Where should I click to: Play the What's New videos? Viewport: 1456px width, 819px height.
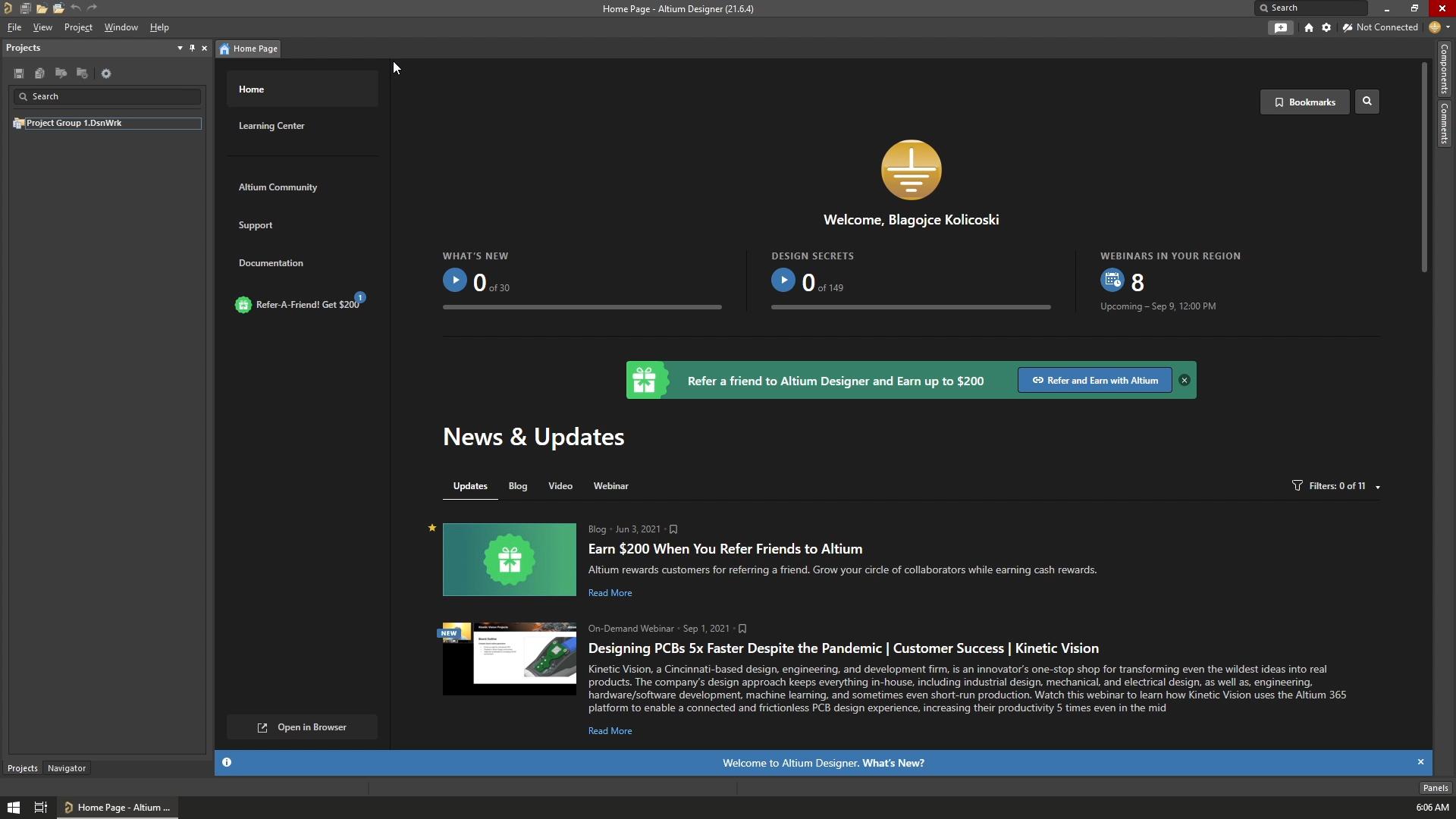455,281
